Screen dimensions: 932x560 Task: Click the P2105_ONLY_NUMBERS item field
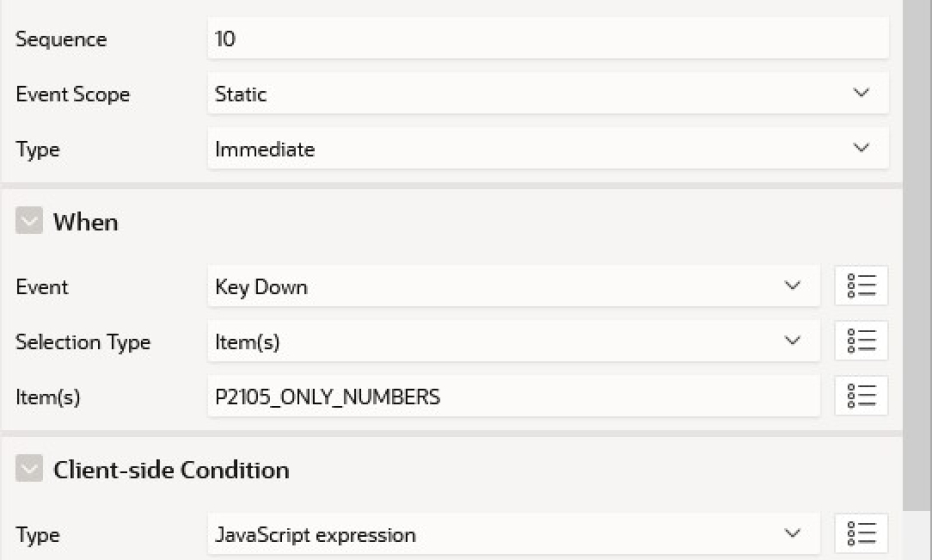(513, 396)
